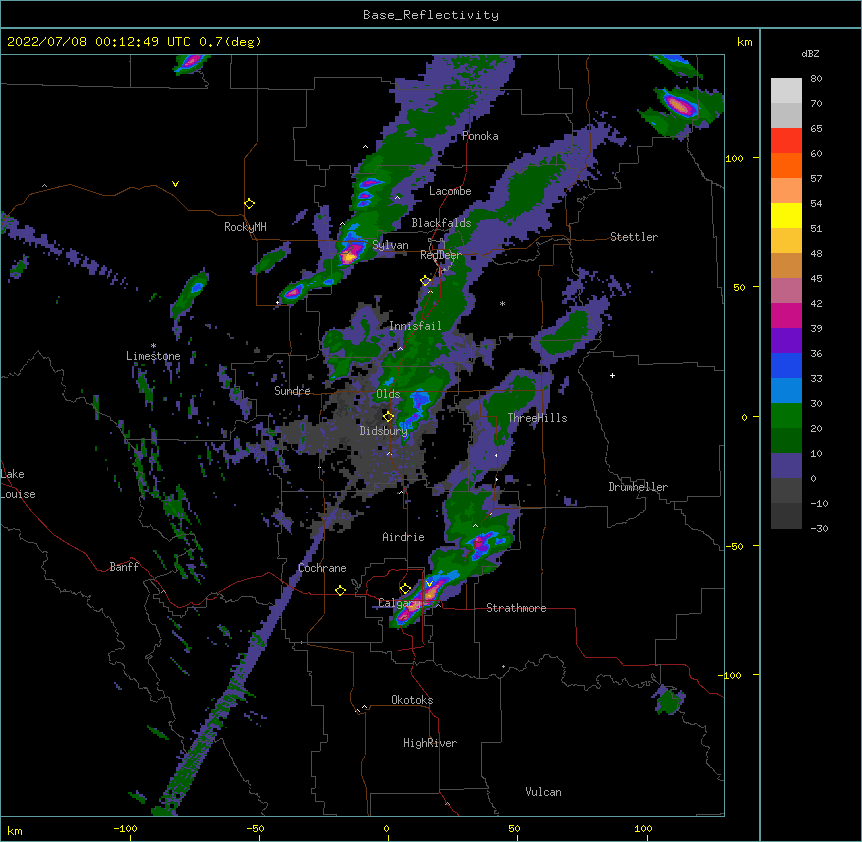This screenshot has width=862, height=842.
Task: Click the Innisfail city label
Action: [x=415, y=326]
